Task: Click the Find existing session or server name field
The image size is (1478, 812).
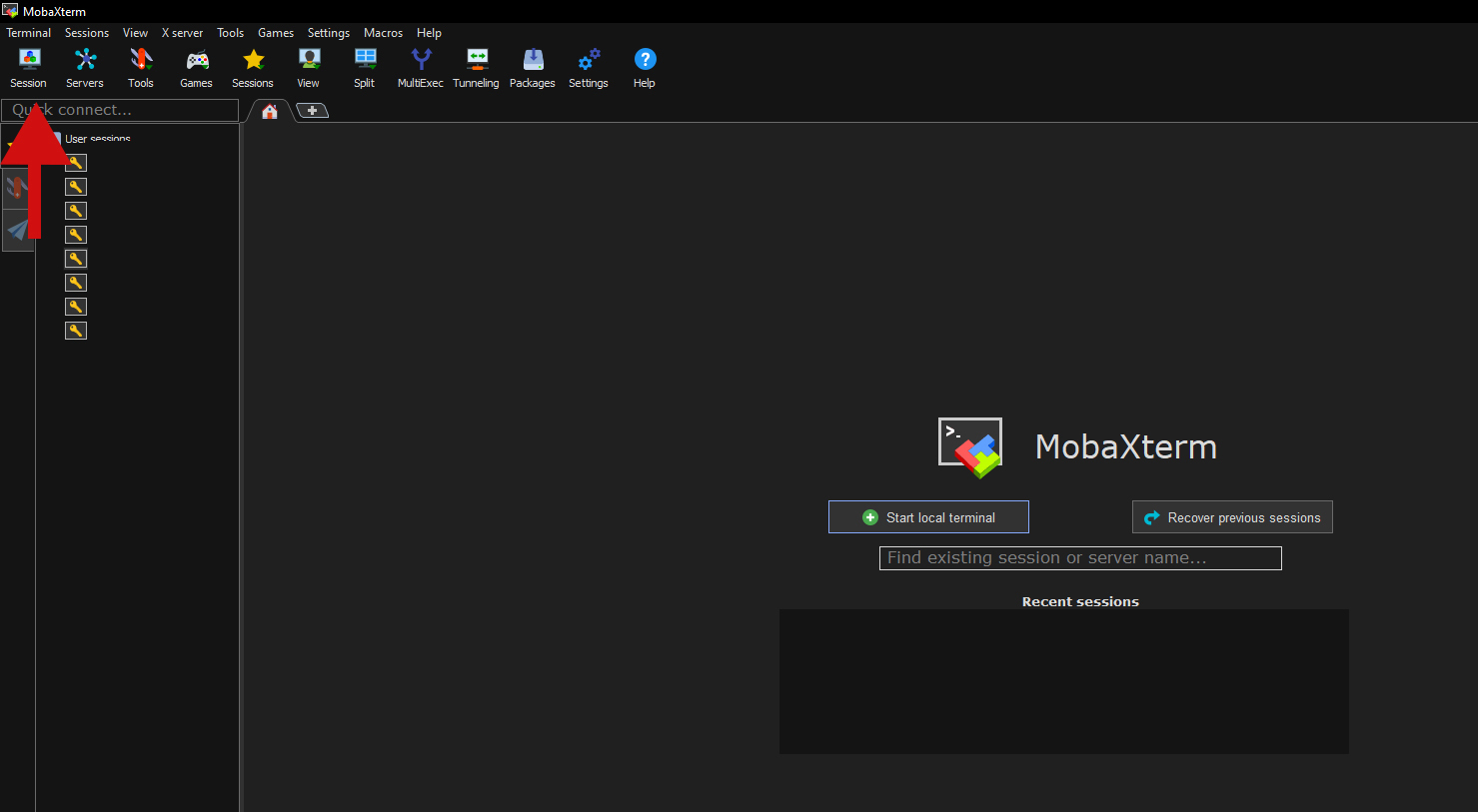Action: (1080, 558)
